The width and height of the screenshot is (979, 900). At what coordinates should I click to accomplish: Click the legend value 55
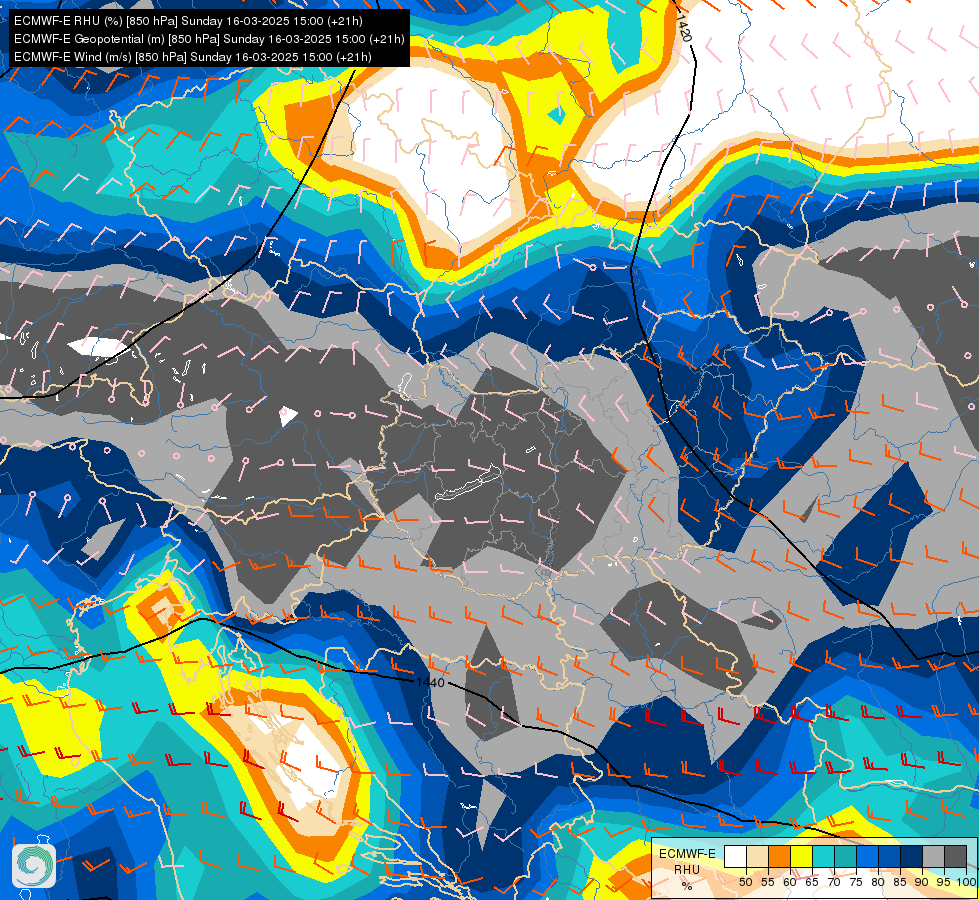coord(768,882)
